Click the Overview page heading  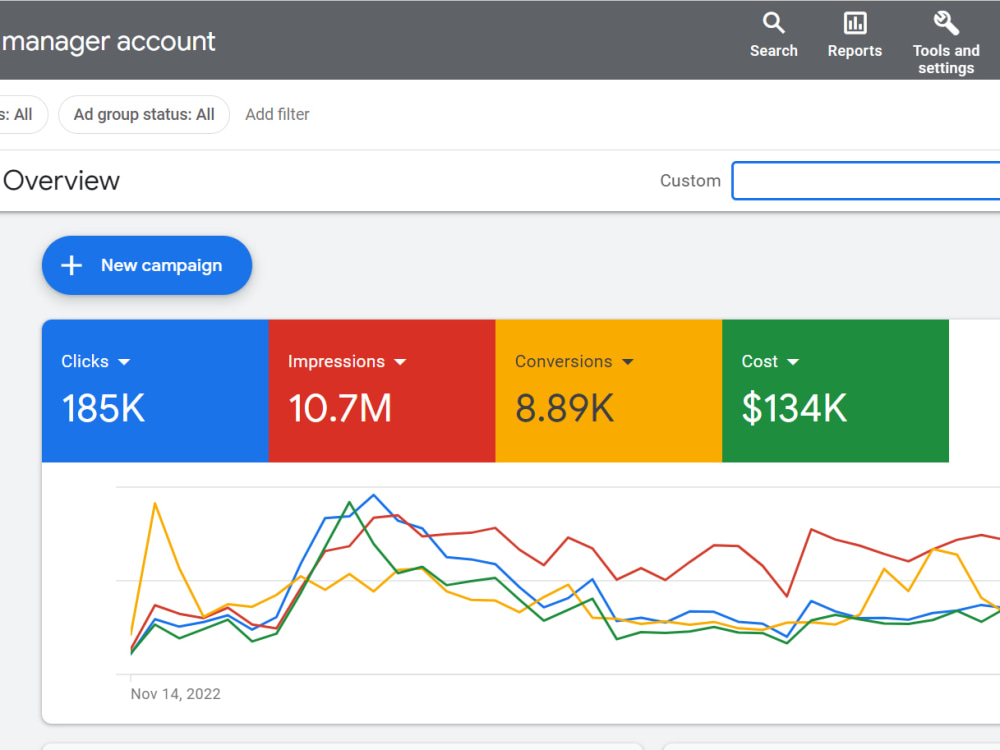(61, 180)
